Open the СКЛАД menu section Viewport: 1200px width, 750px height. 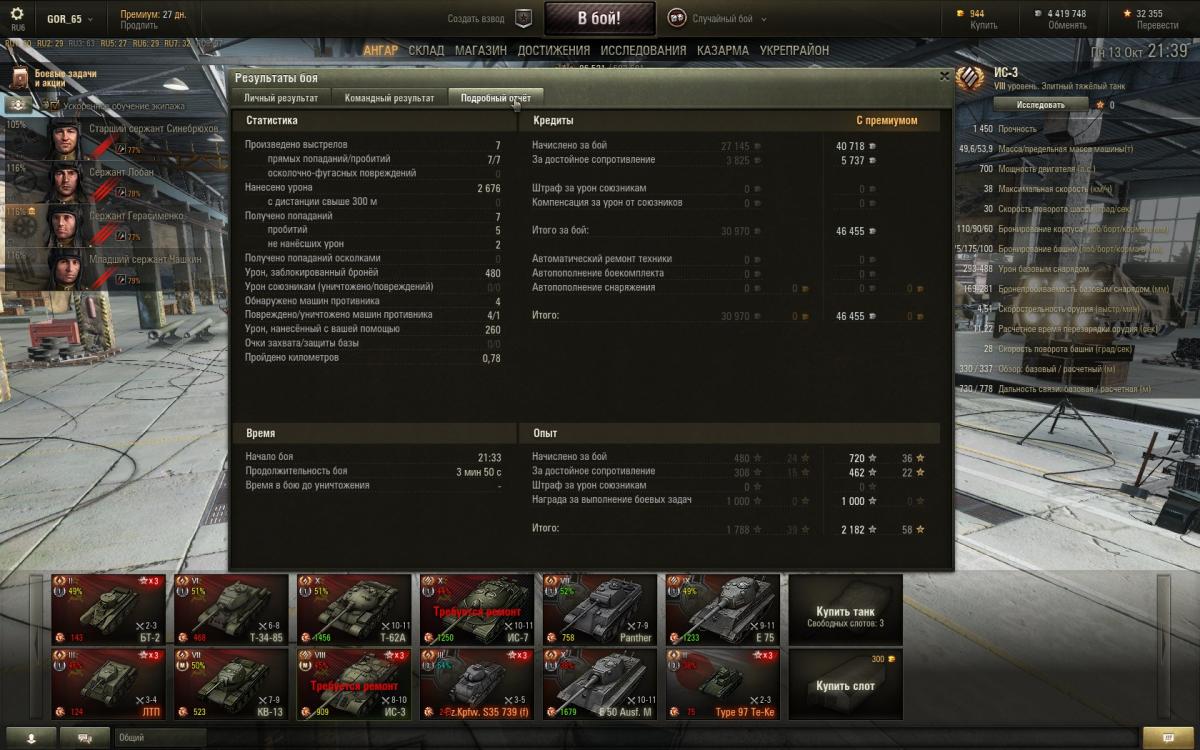[427, 51]
